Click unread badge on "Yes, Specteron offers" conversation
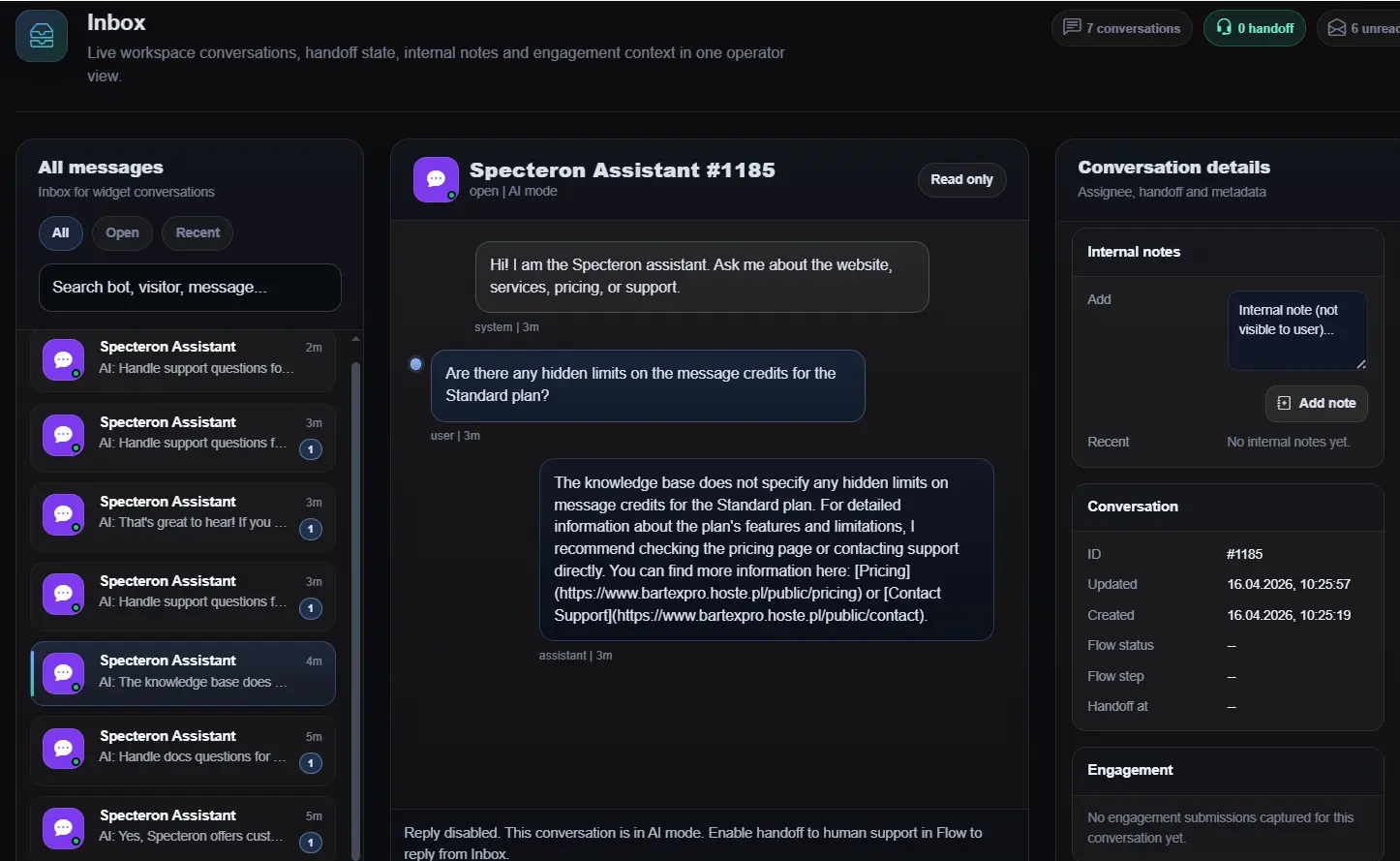Image resolution: width=1400 pixels, height=861 pixels. pos(311,843)
